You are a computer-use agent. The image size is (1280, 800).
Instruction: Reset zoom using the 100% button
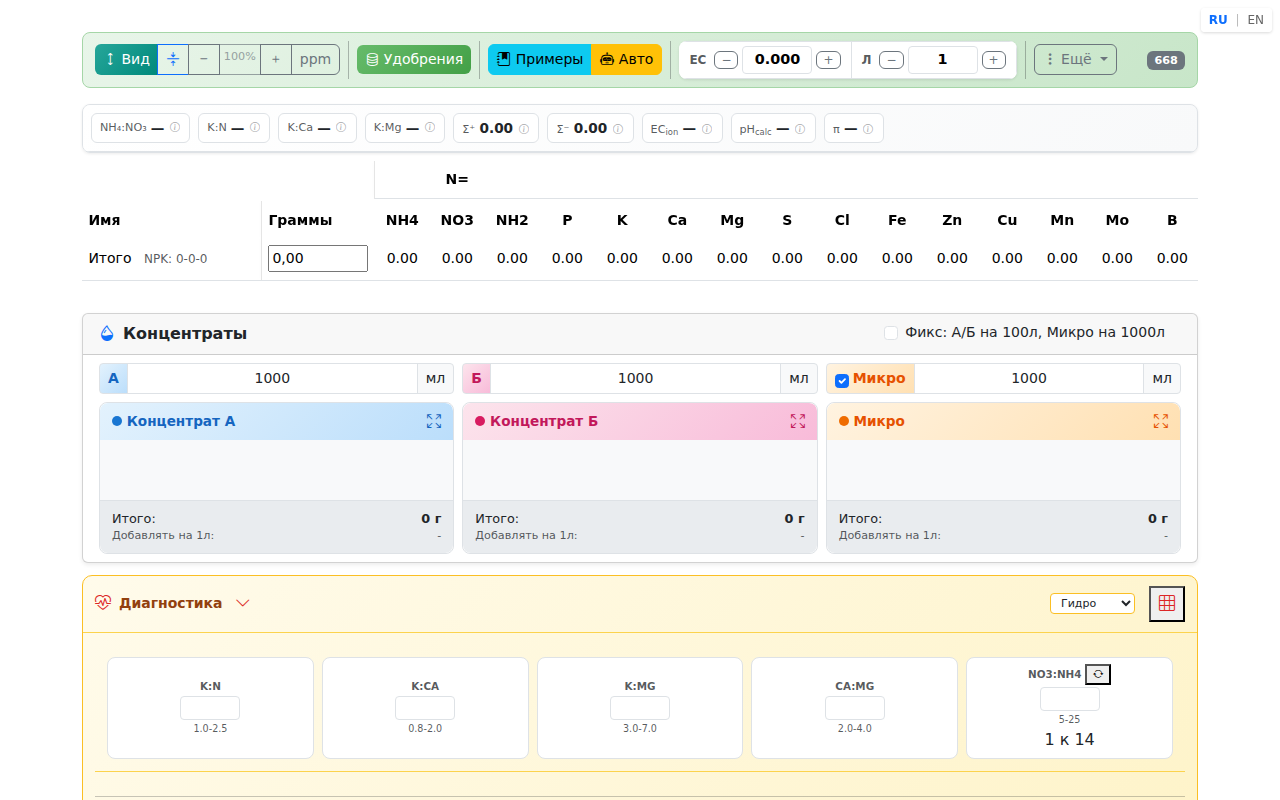[x=240, y=59]
